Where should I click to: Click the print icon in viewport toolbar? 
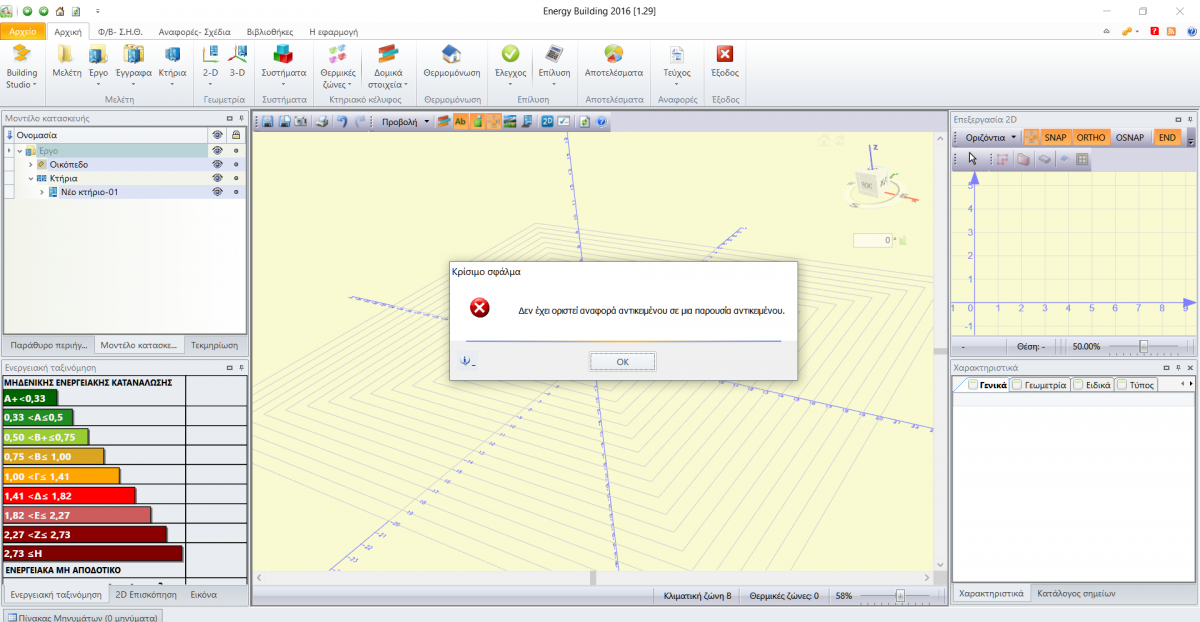322,121
